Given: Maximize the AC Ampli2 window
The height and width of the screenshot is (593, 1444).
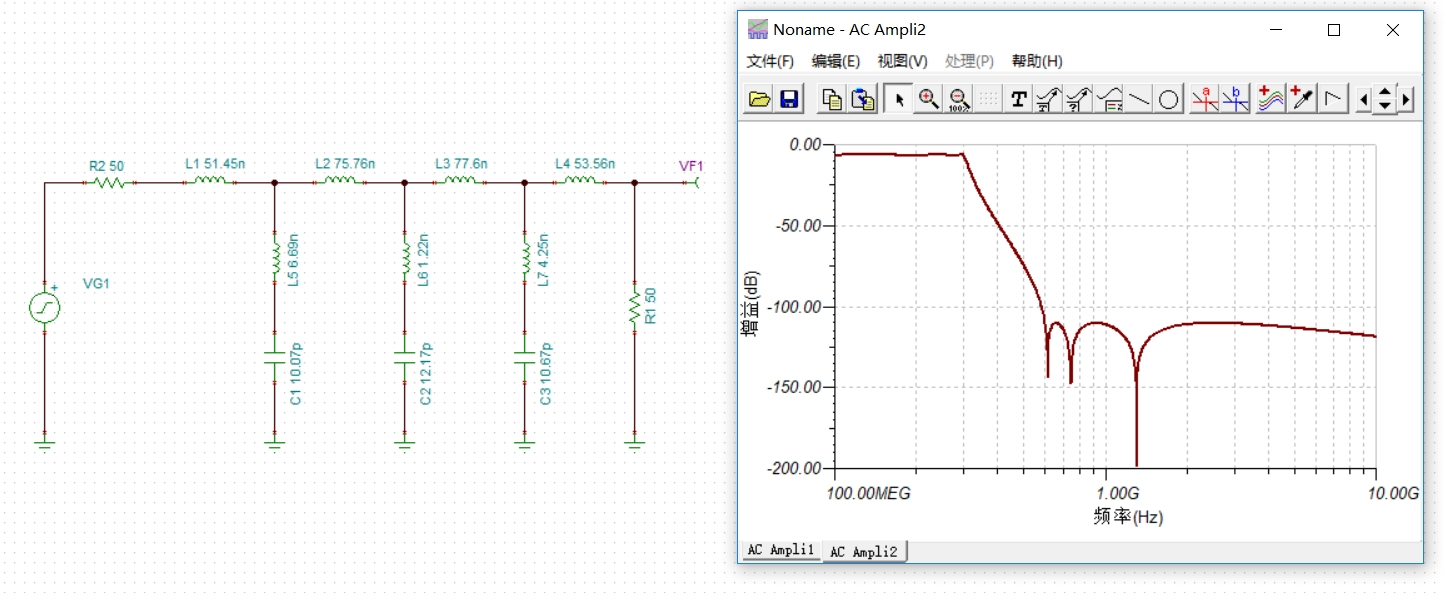Looking at the screenshot, I should coord(1334,30).
